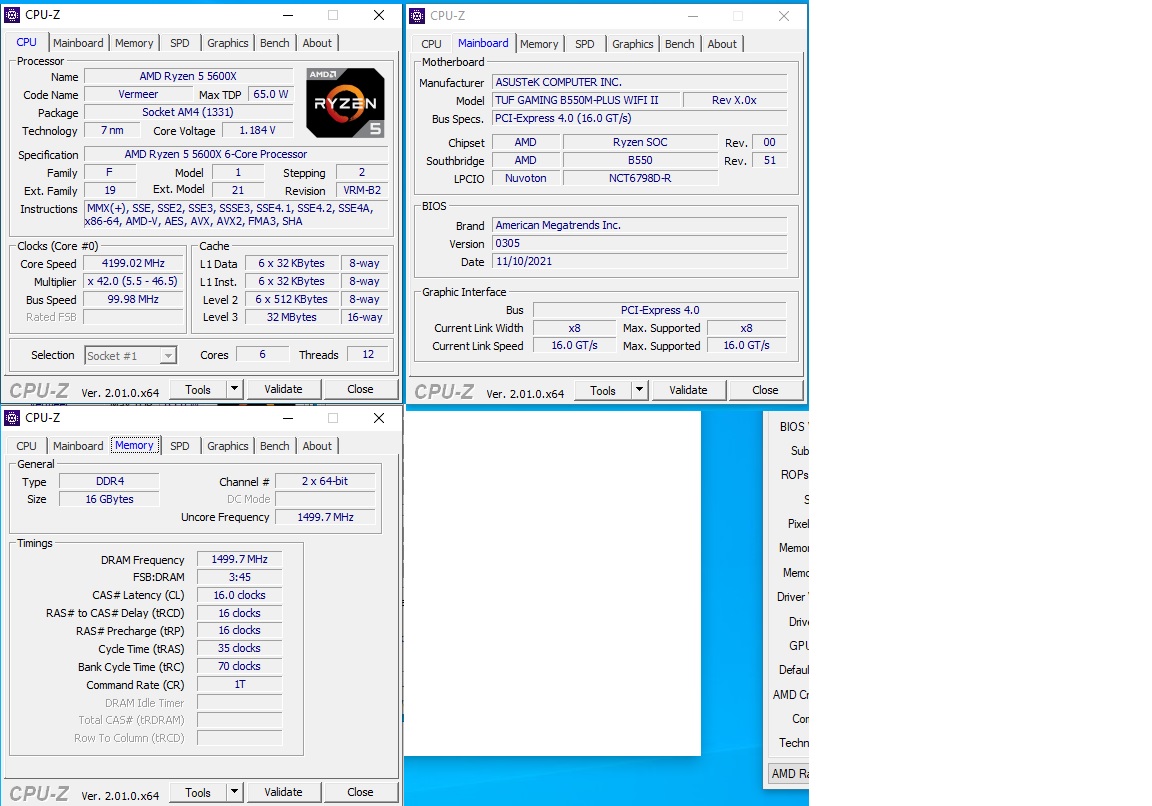The width and height of the screenshot is (1152, 806).
Task: Click the CAS# Latency value 16.0 clocks
Action: pos(240,595)
